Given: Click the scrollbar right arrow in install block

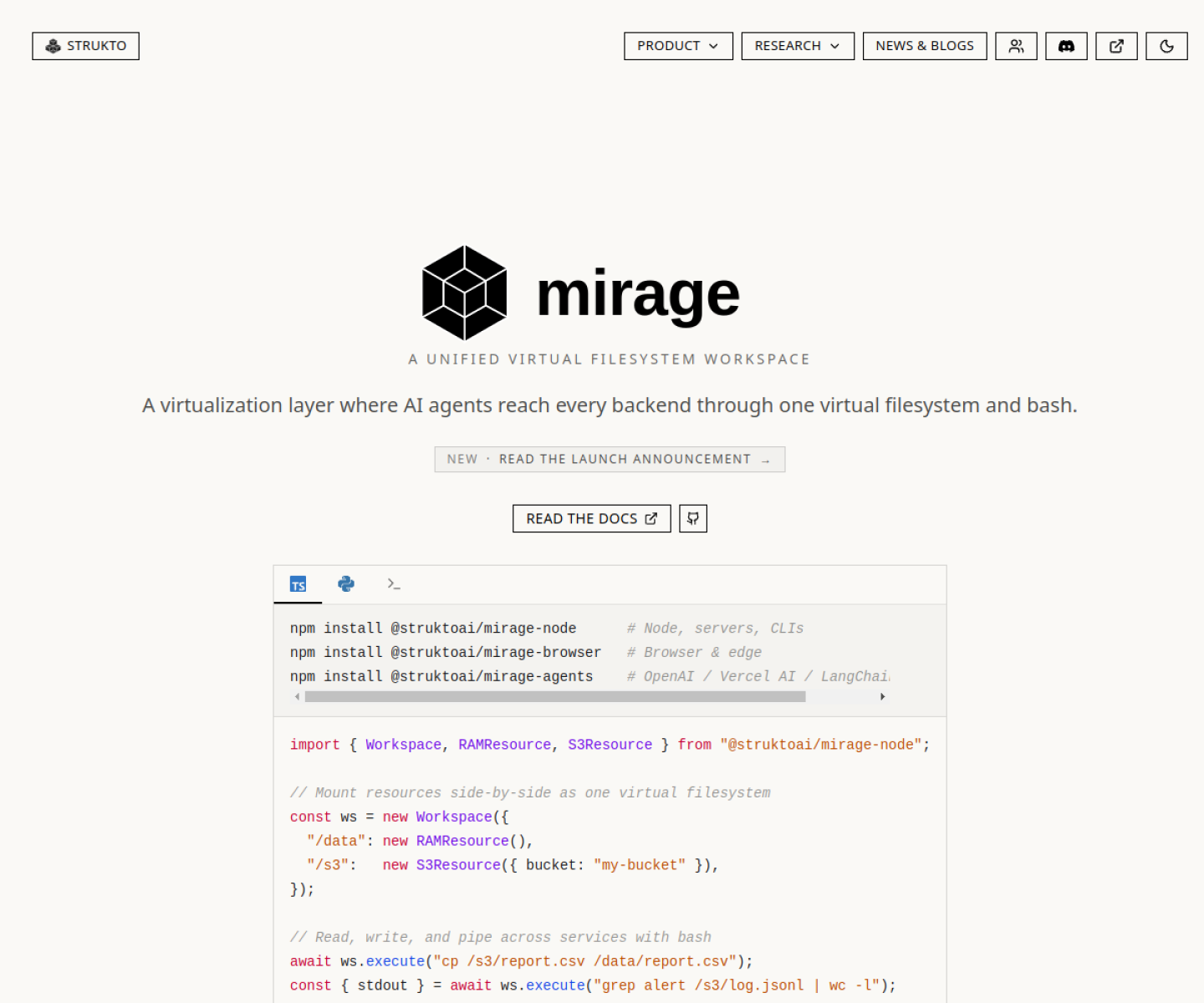Looking at the screenshot, I should (882, 696).
